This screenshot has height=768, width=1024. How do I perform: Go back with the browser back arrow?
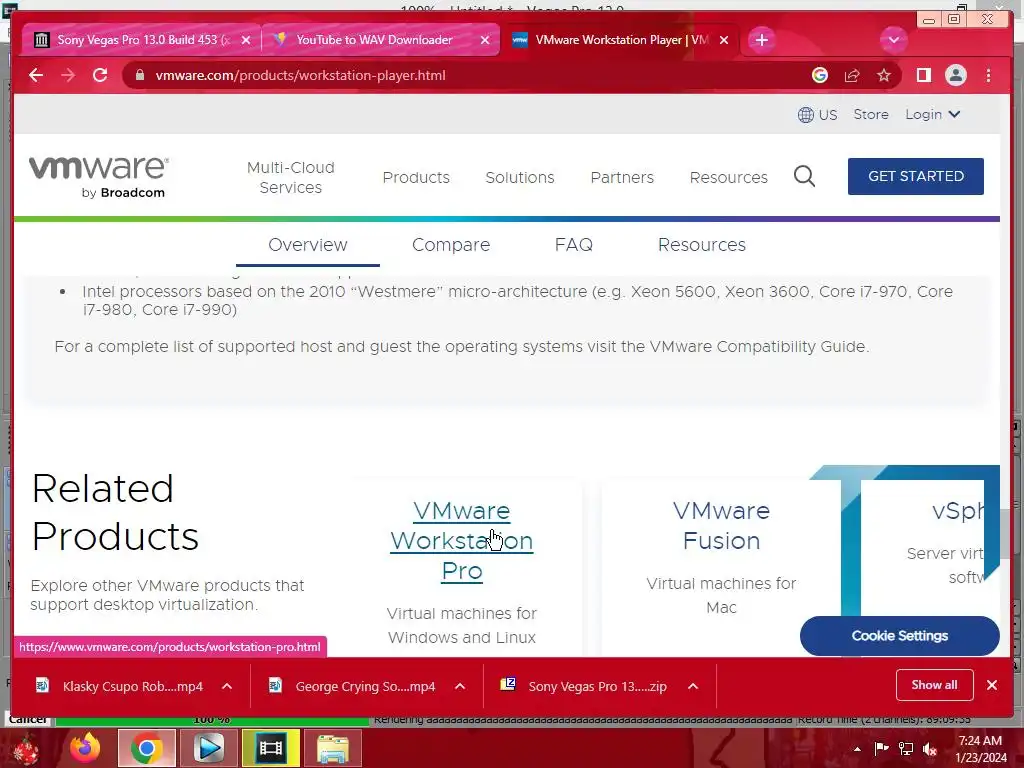(x=36, y=75)
